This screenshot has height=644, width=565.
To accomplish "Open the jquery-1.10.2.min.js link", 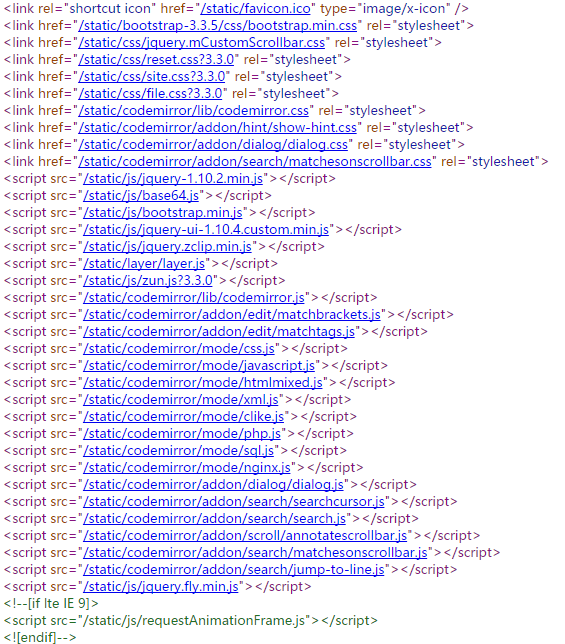I will pos(173,179).
